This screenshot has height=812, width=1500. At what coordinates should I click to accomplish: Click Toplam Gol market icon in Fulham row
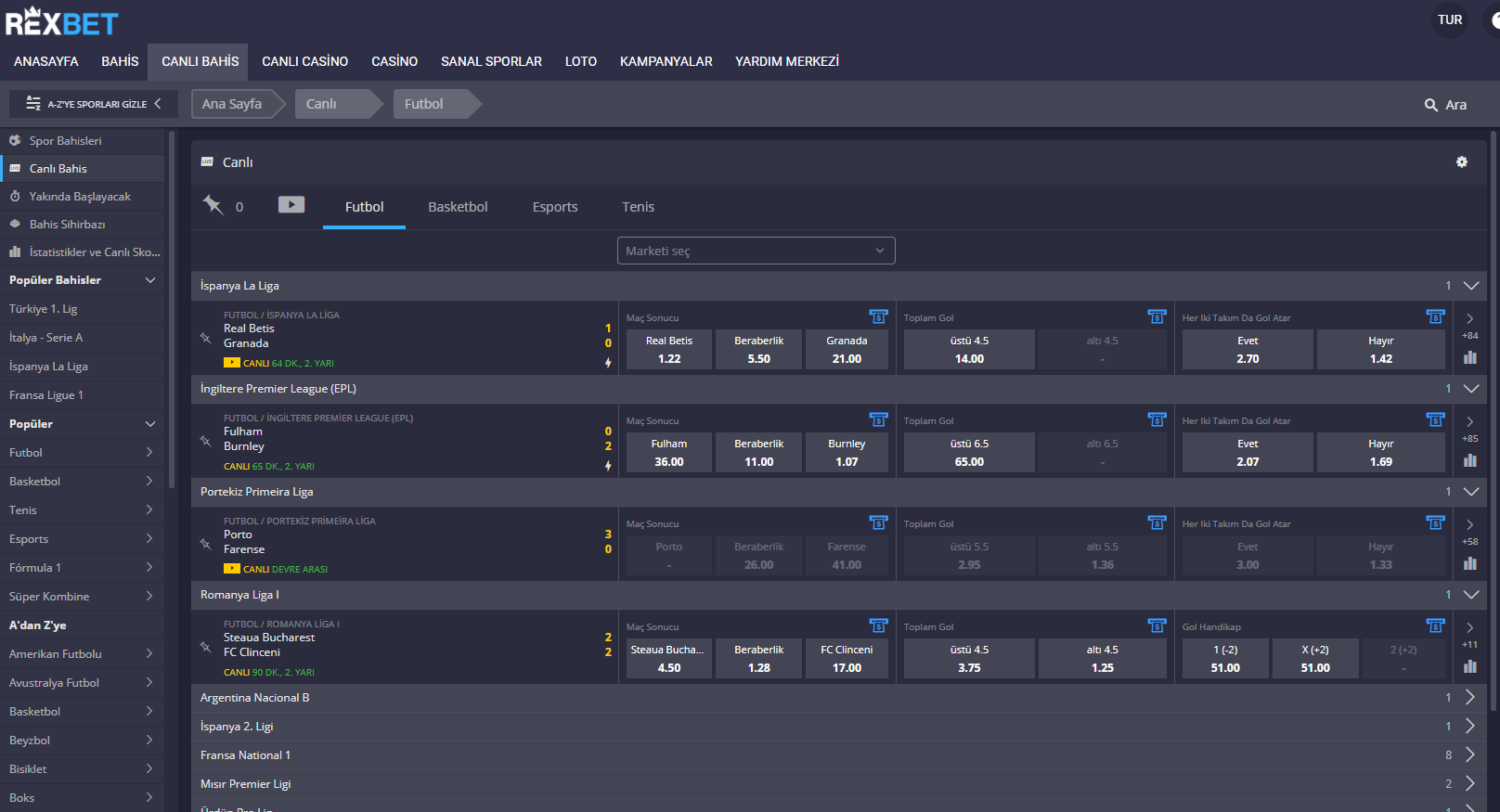pos(1157,419)
